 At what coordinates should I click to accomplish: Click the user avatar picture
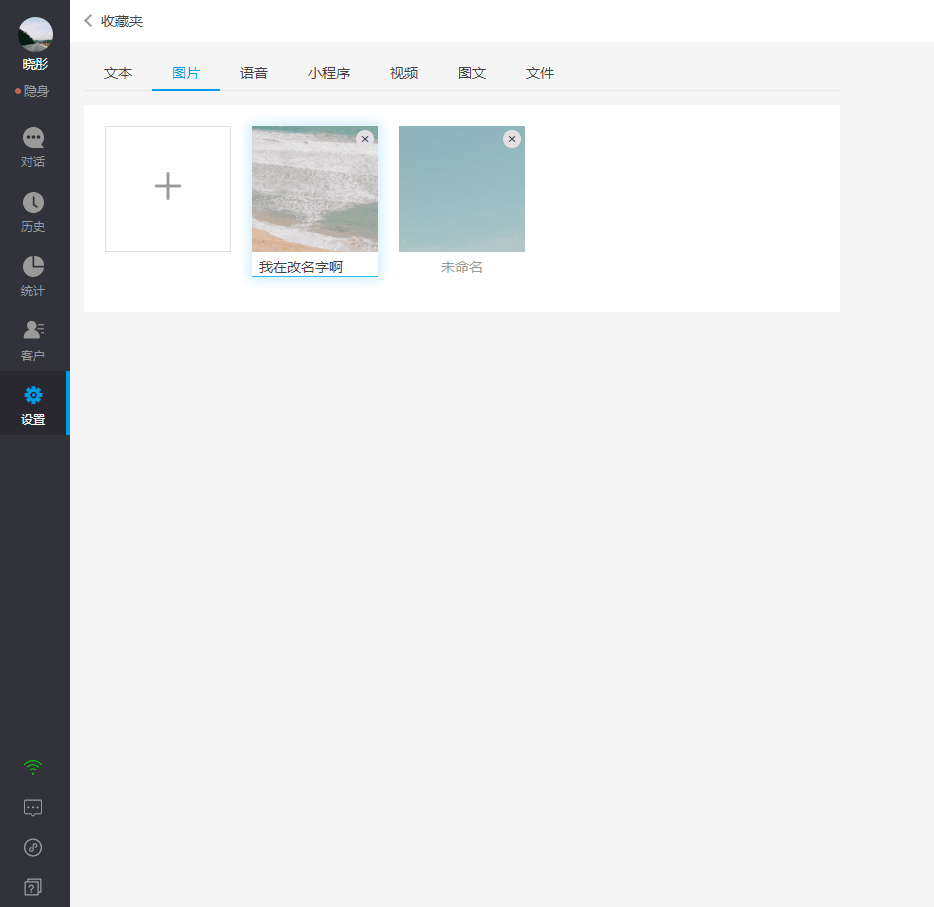pos(36,35)
